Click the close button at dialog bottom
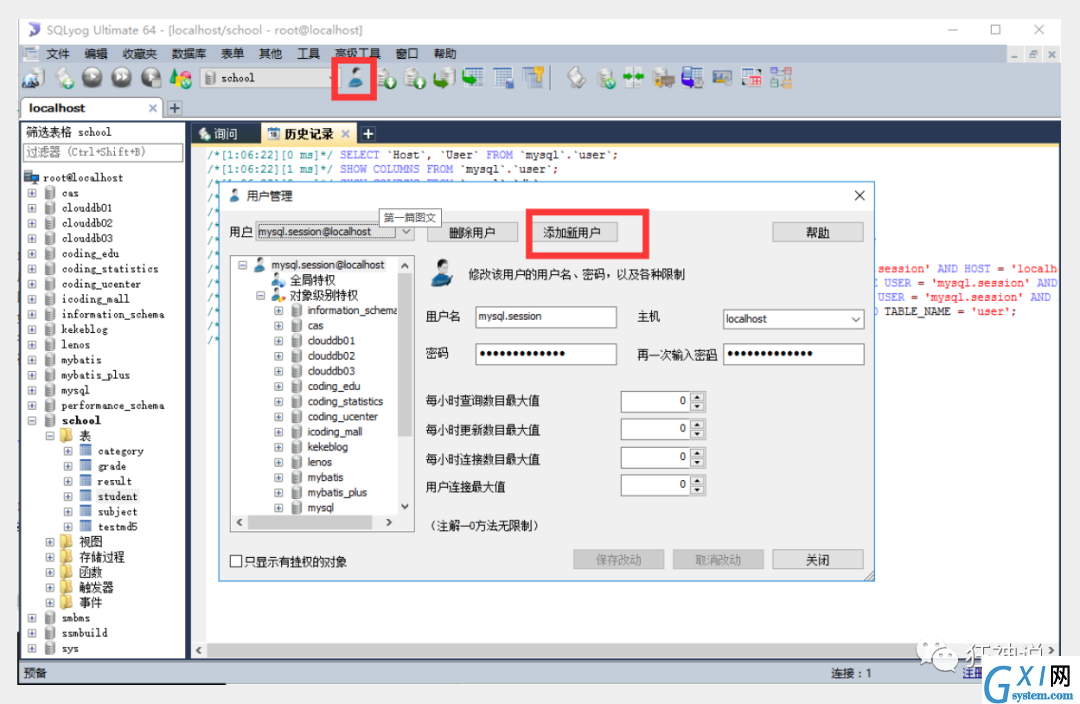1080x704 pixels. click(818, 559)
